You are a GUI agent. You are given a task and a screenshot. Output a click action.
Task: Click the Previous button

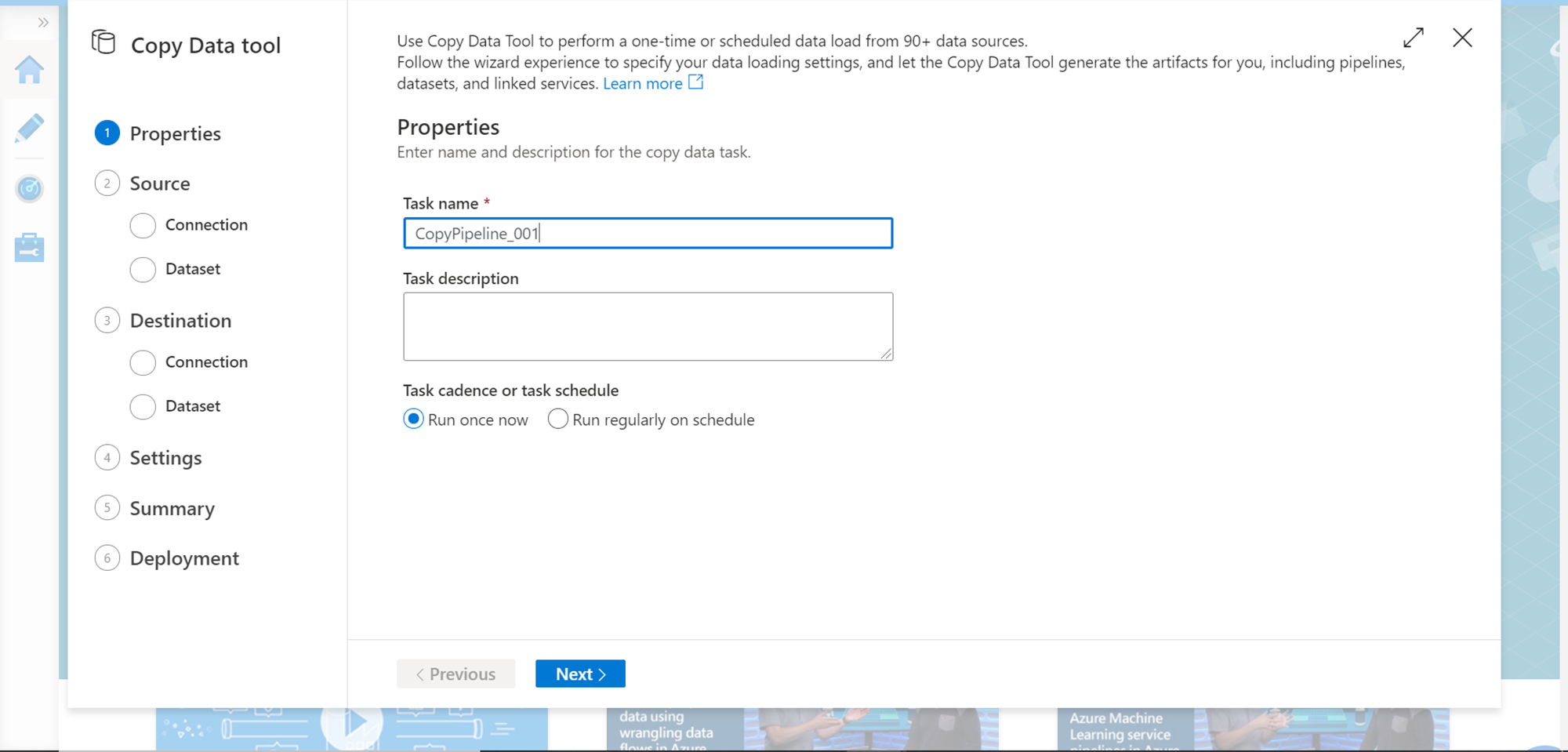pos(456,674)
